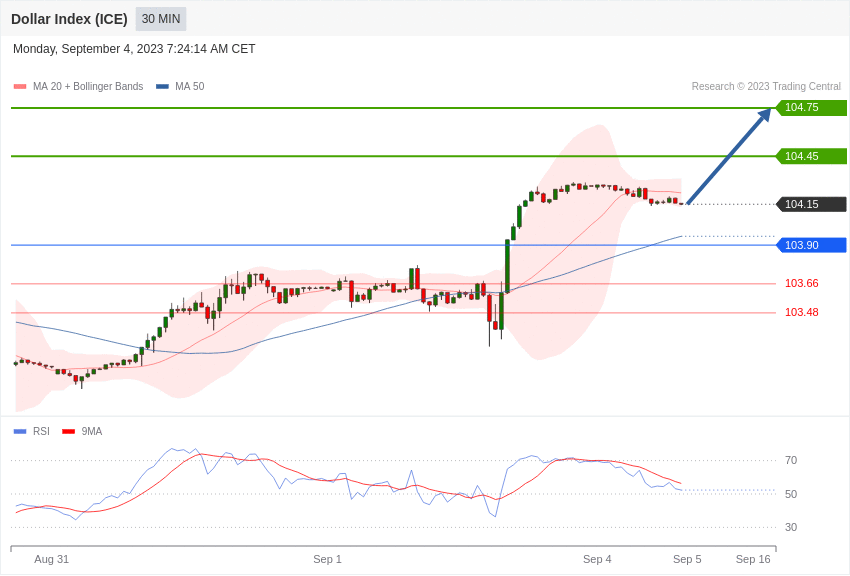The image size is (850, 576).
Task: Click the 104.75 green target price label
Action: point(811,107)
